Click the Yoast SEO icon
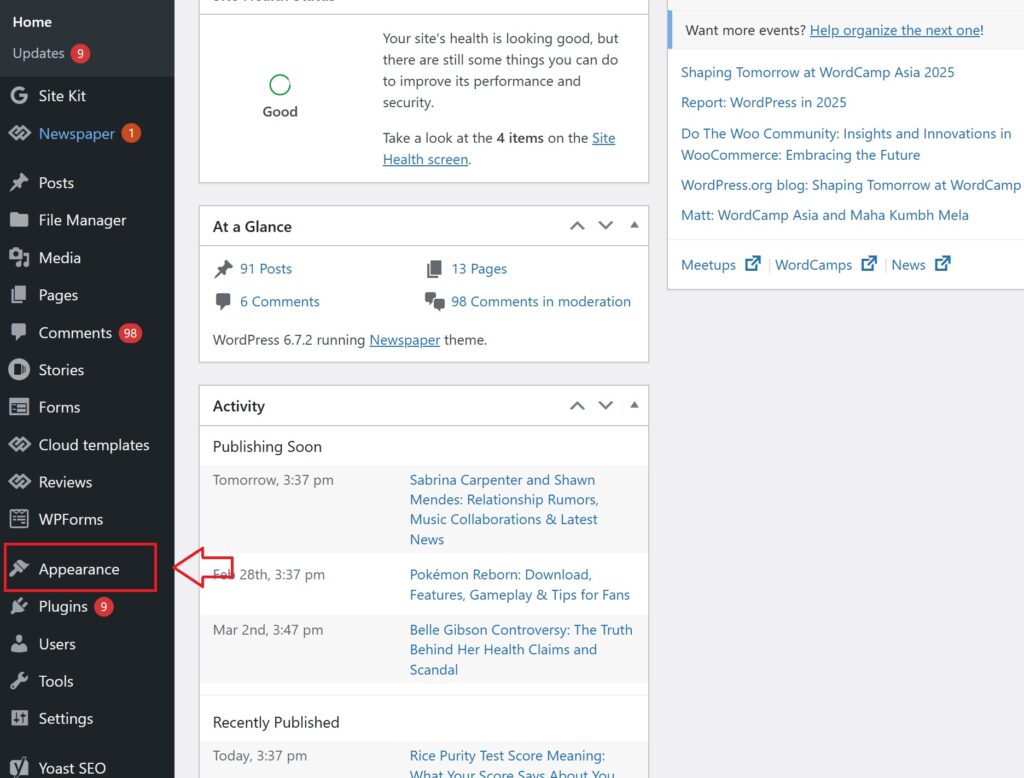Viewport: 1024px width, 778px height. pyautogui.click(x=19, y=766)
